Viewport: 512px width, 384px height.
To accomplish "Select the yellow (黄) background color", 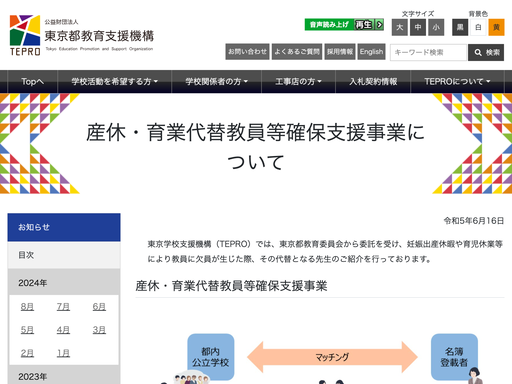I will [x=496, y=27].
